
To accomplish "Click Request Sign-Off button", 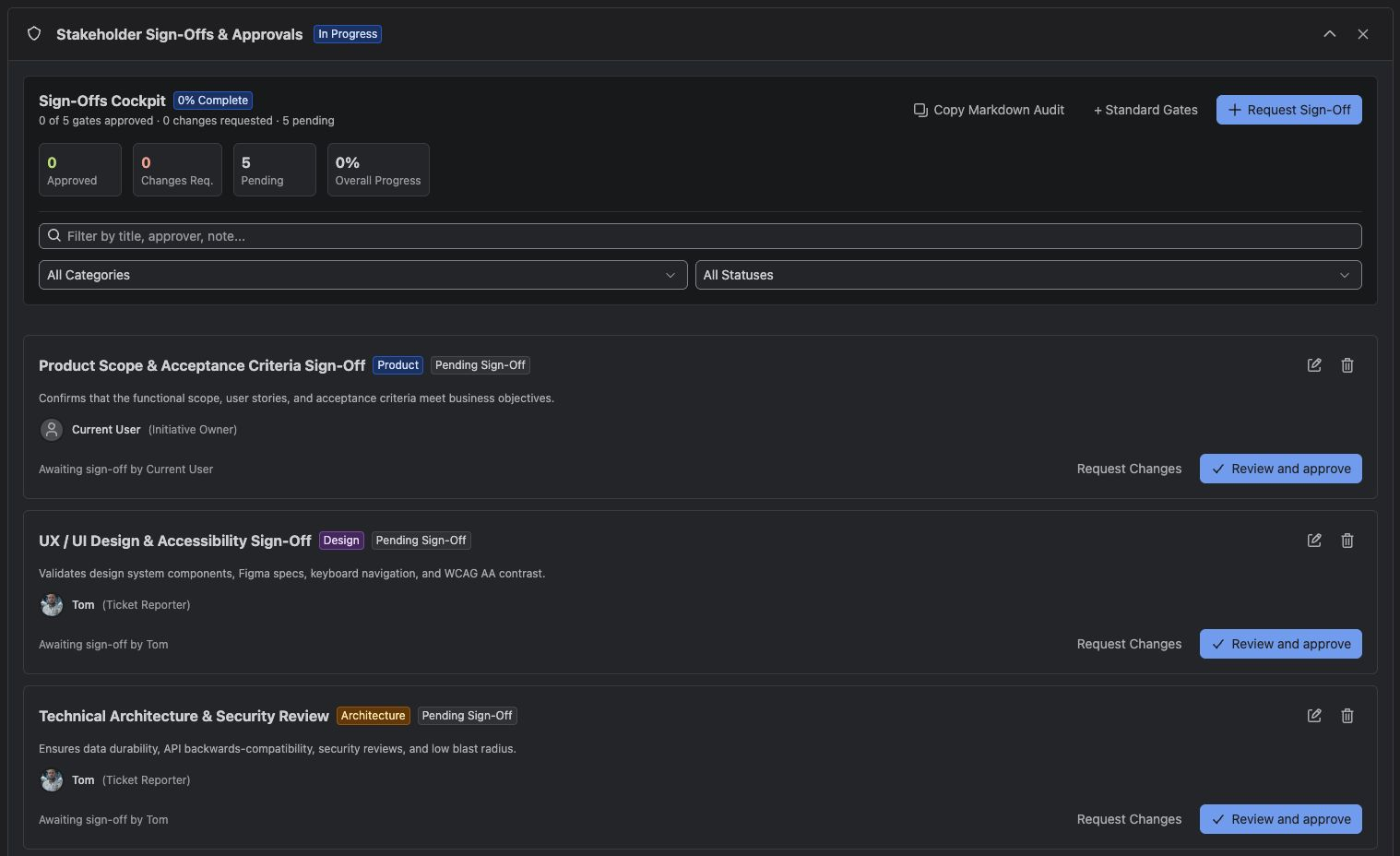I will click(1289, 110).
